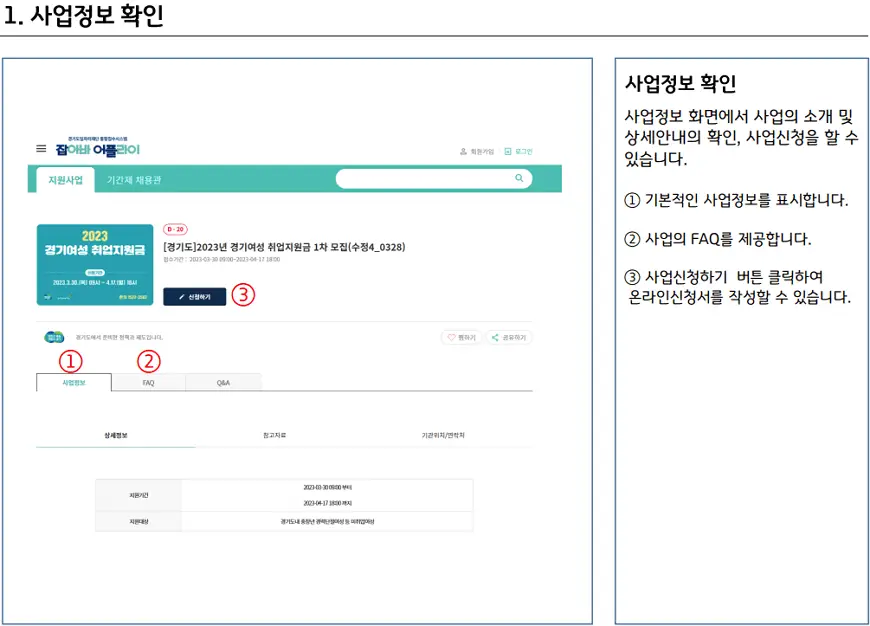Click the 회원가입 person icon link
This screenshot has height=626, width=870.
tap(477, 151)
